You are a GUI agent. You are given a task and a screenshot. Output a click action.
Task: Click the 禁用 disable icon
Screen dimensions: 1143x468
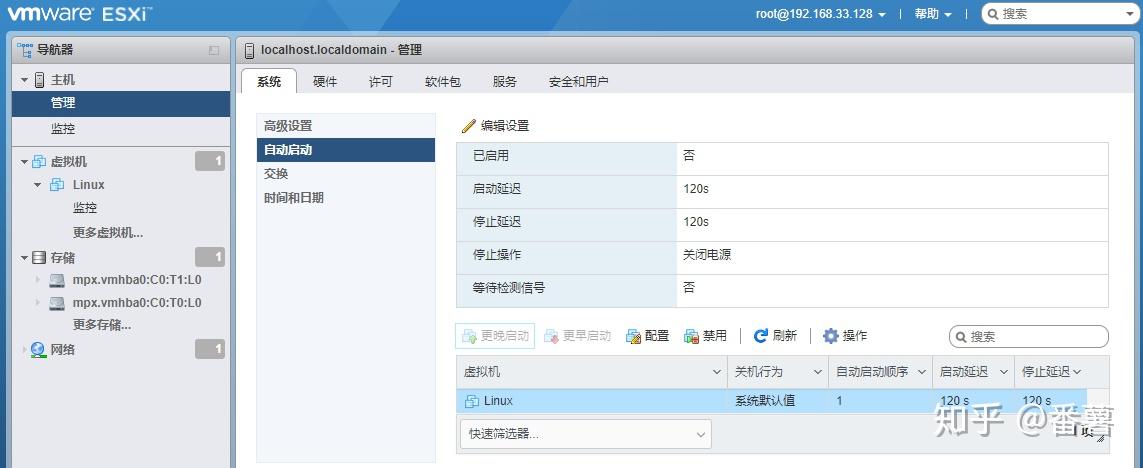pyautogui.click(x=692, y=336)
